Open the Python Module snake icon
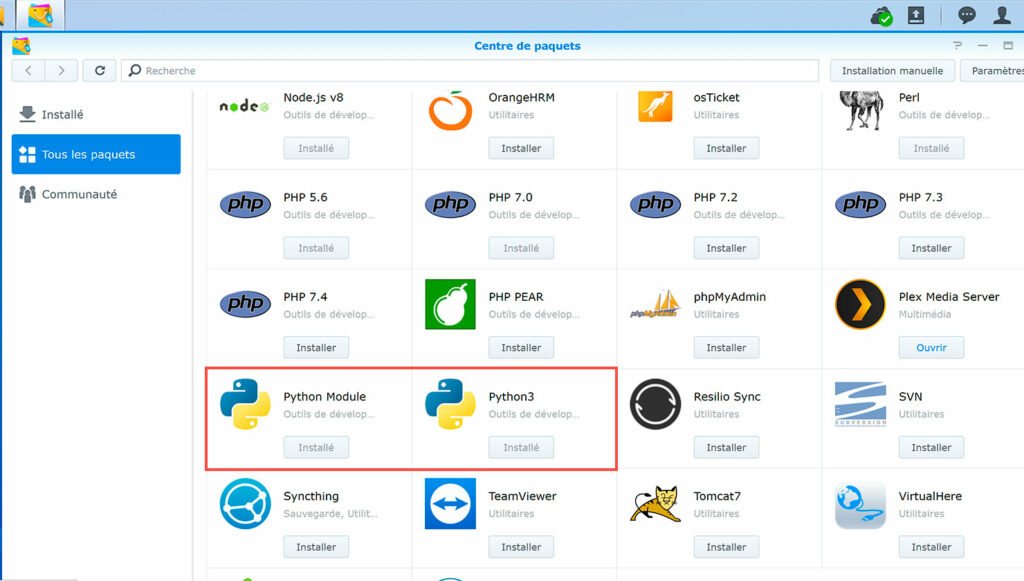 (x=245, y=404)
